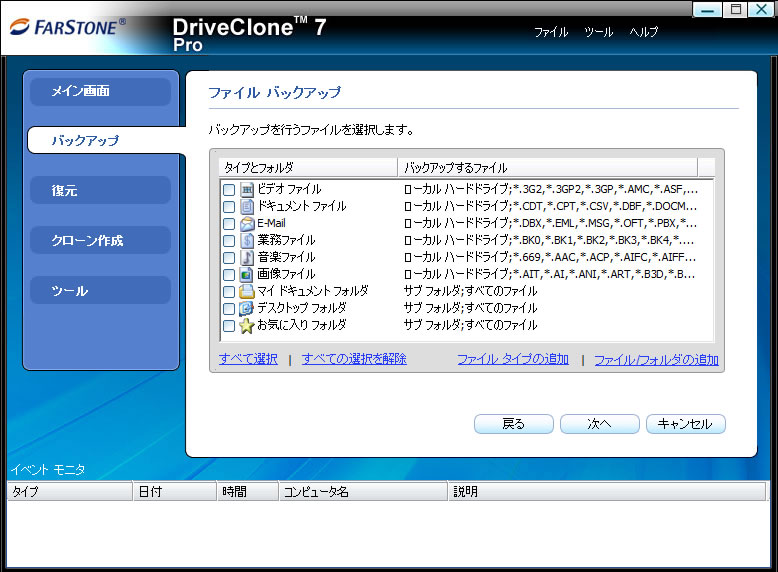Click the 戻る button
The height and width of the screenshot is (572, 778).
coord(514,424)
